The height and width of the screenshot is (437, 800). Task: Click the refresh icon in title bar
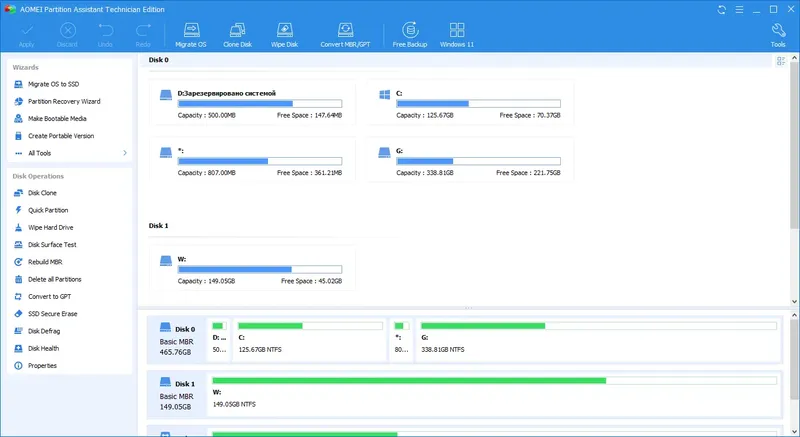point(721,10)
